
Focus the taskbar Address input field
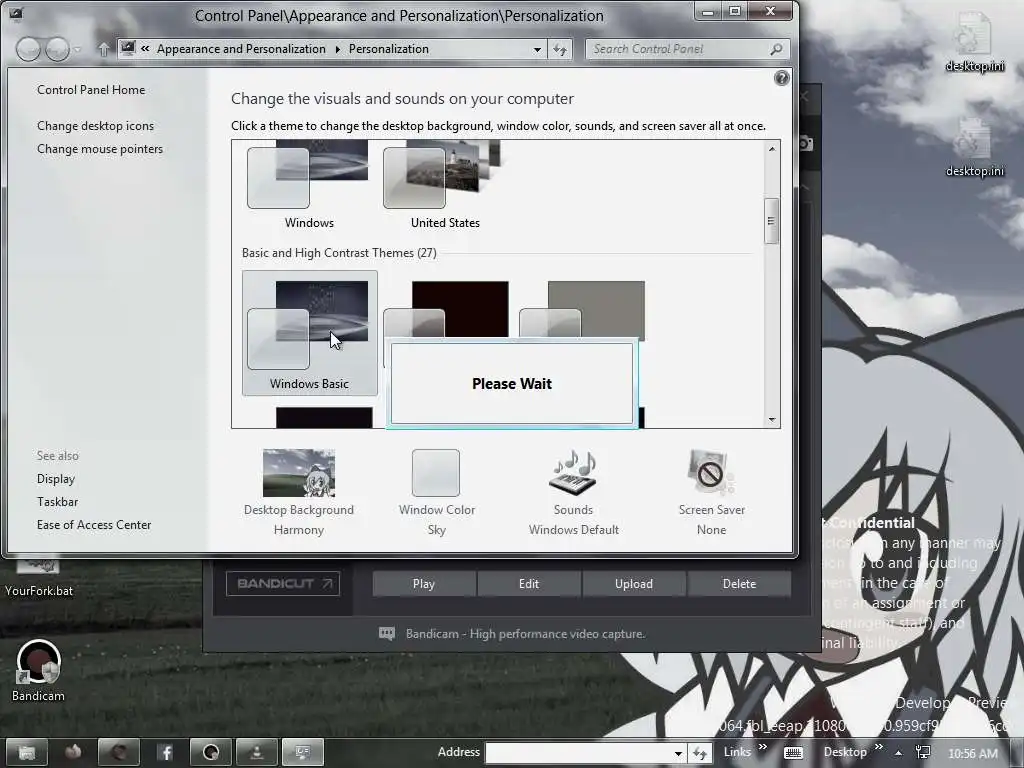coord(580,753)
